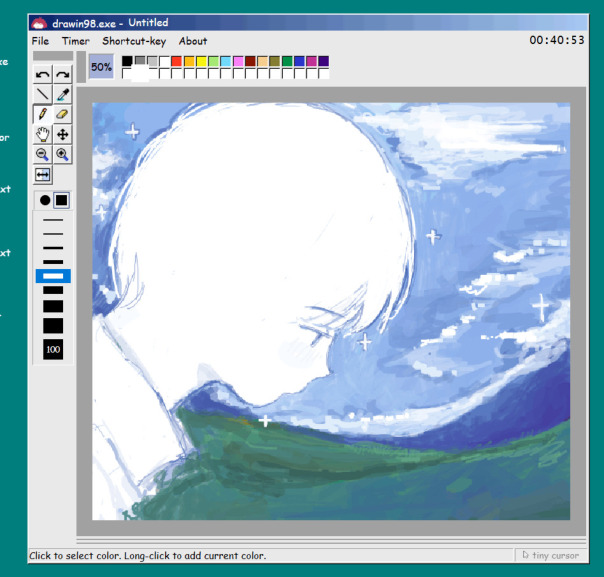Choose the square brush tip shape
This screenshot has width=604, height=577.
click(x=62, y=200)
